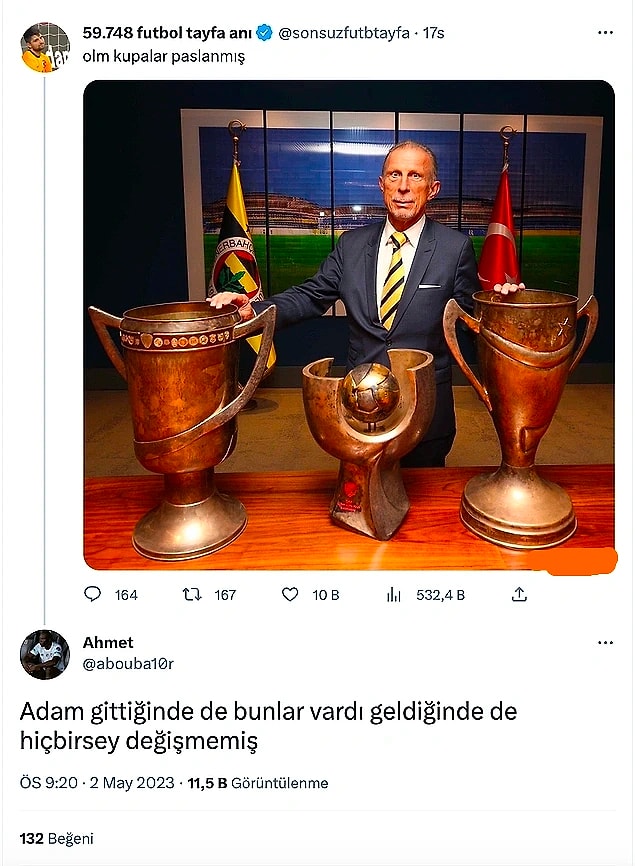Open Ahmet's profile picture
Viewport: 635px width, 866px height.
(45, 654)
